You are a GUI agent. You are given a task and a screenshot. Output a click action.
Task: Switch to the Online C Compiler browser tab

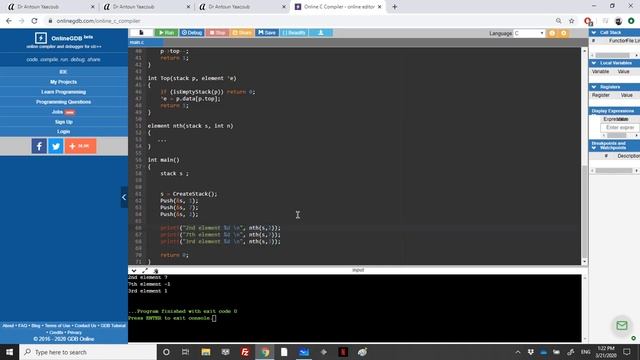point(338,7)
